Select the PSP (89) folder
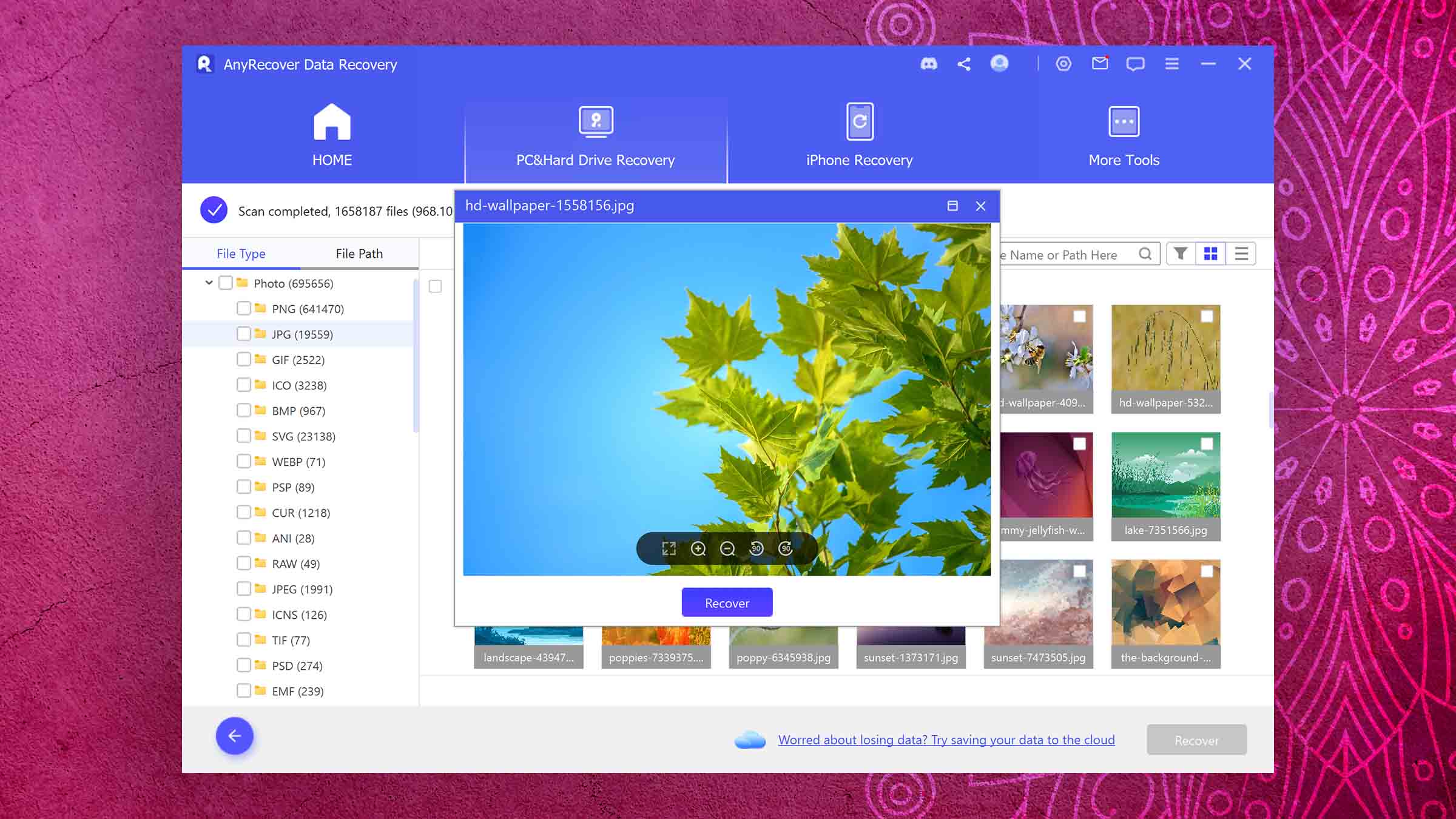The image size is (1456, 819). (293, 487)
